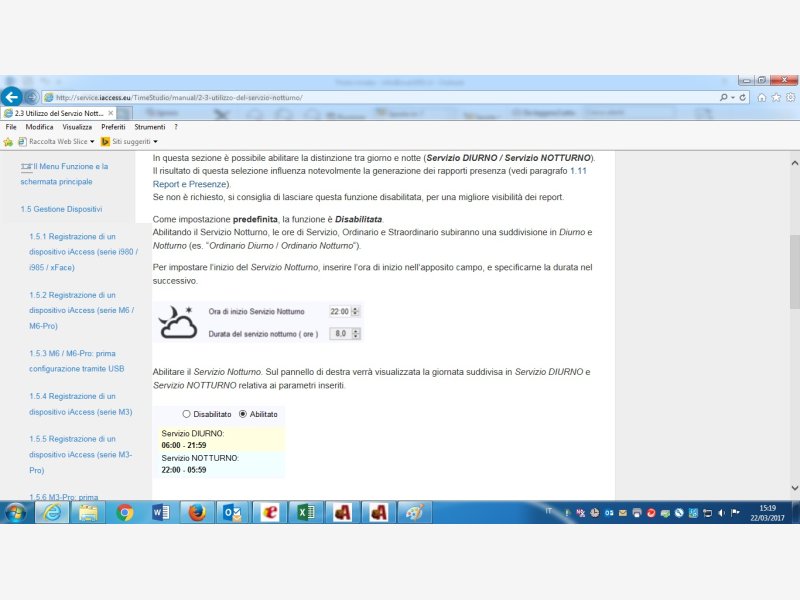The image size is (800, 600).
Task: Click the browser Back arrow button
Action: tap(12, 97)
